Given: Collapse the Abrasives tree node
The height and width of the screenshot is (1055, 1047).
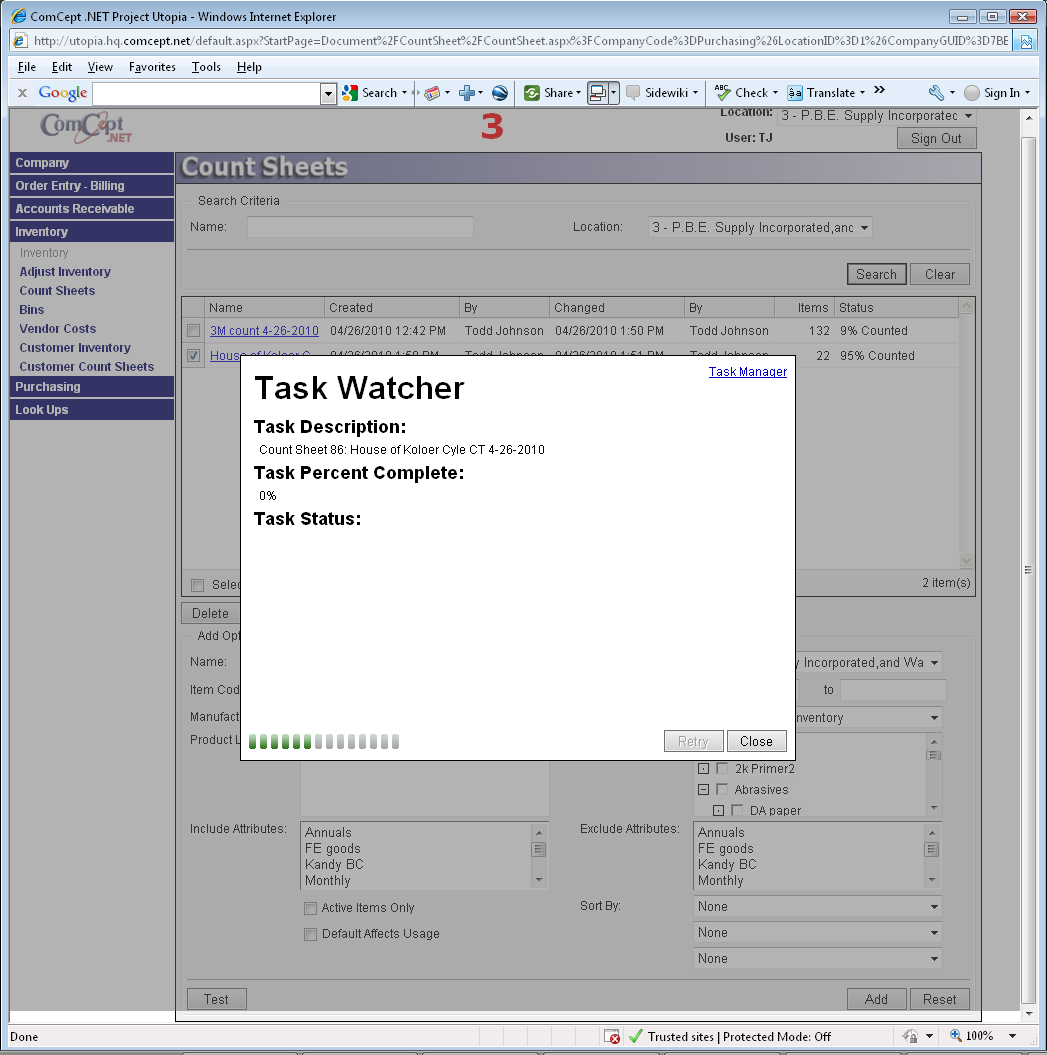Looking at the screenshot, I should click(702, 790).
